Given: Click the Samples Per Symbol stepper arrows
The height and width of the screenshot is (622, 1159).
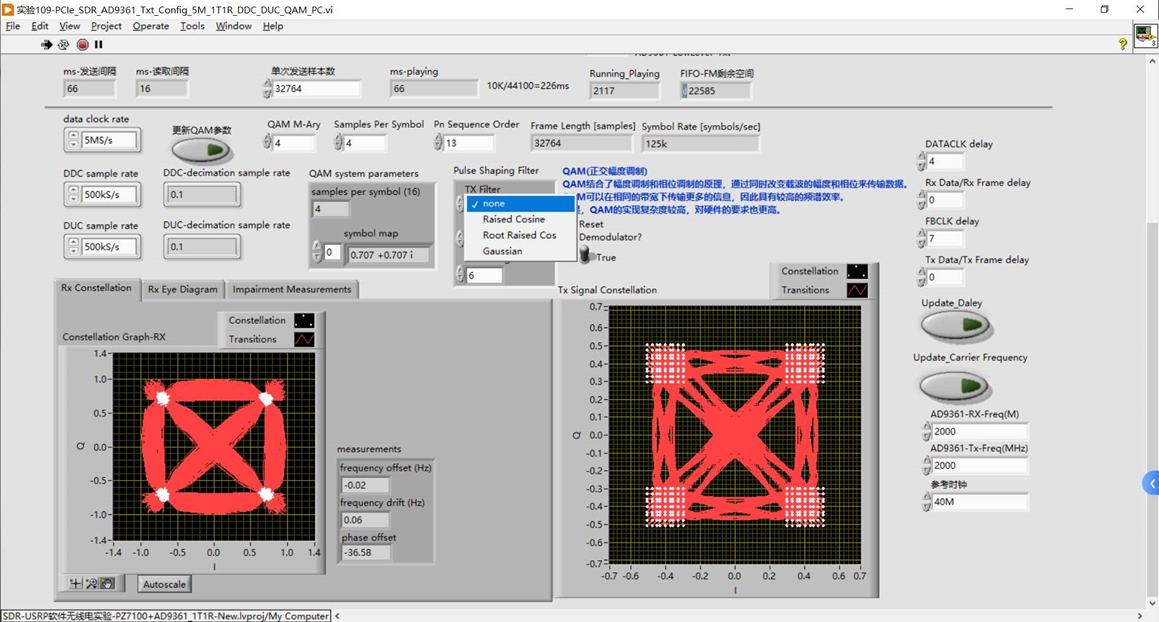Looking at the screenshot, I should 338,142.
